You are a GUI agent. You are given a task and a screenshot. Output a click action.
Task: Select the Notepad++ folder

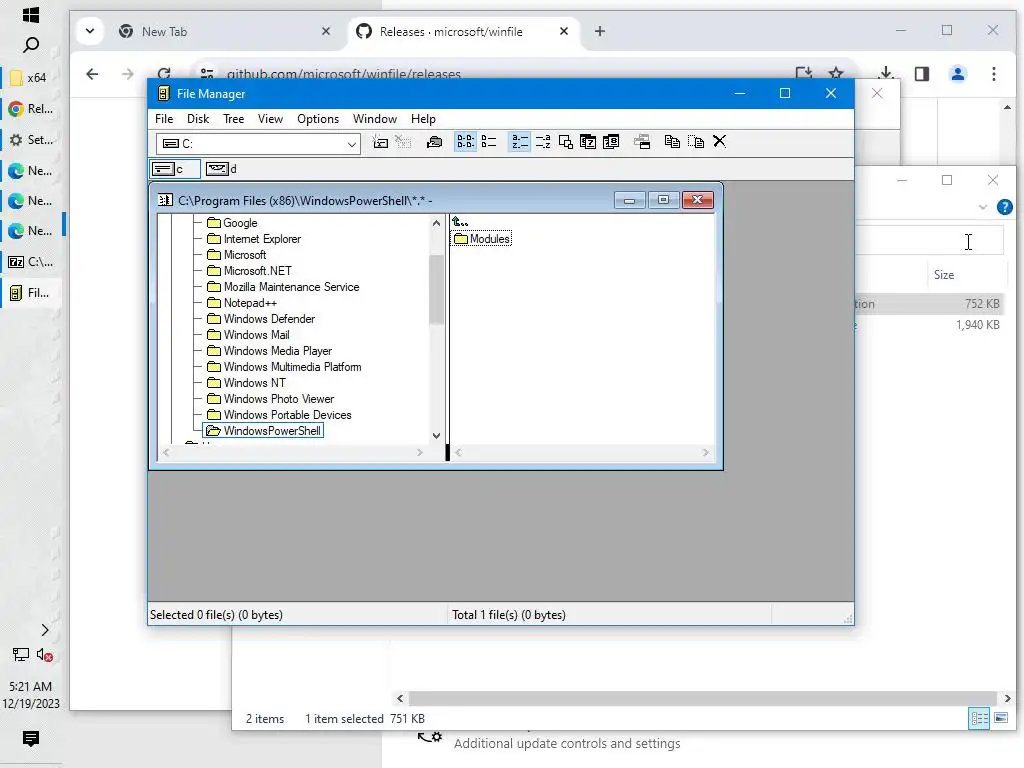(242, 303)
